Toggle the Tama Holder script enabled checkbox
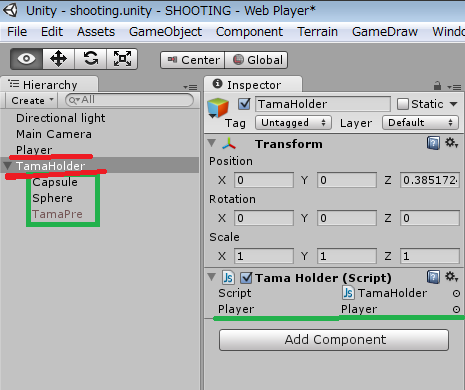Image resolution: width=465 pixels, height=390 pixels. tap(246, 278)
